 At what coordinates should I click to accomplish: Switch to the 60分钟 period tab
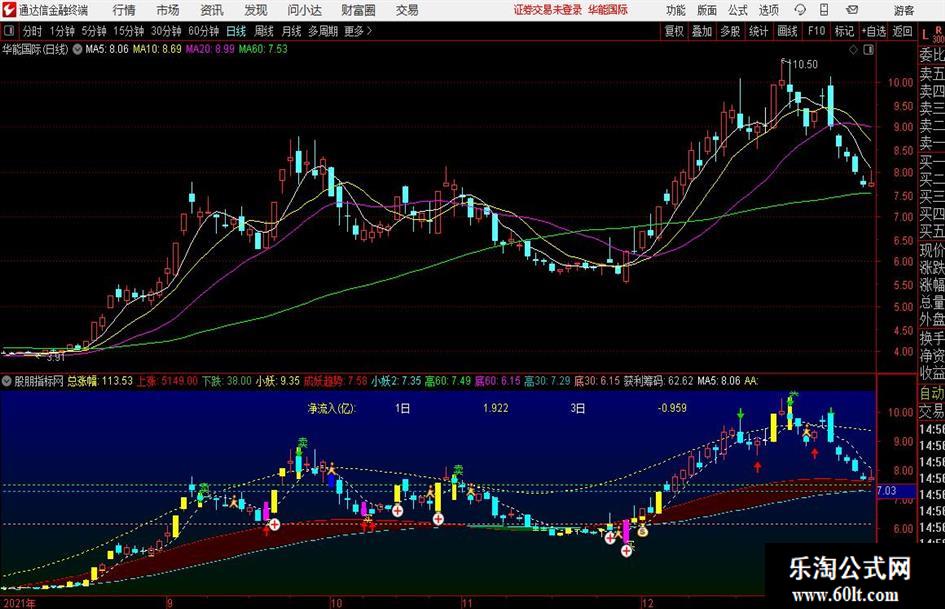[x=204, y=31]
